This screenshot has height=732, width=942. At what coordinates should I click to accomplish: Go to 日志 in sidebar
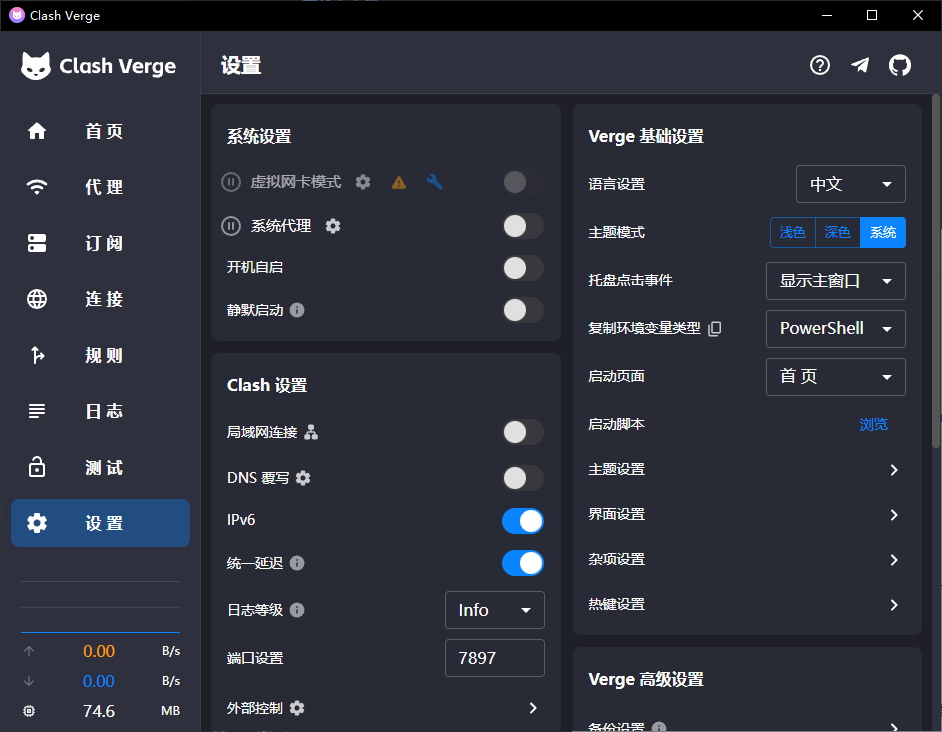click(x=100, y=411)
